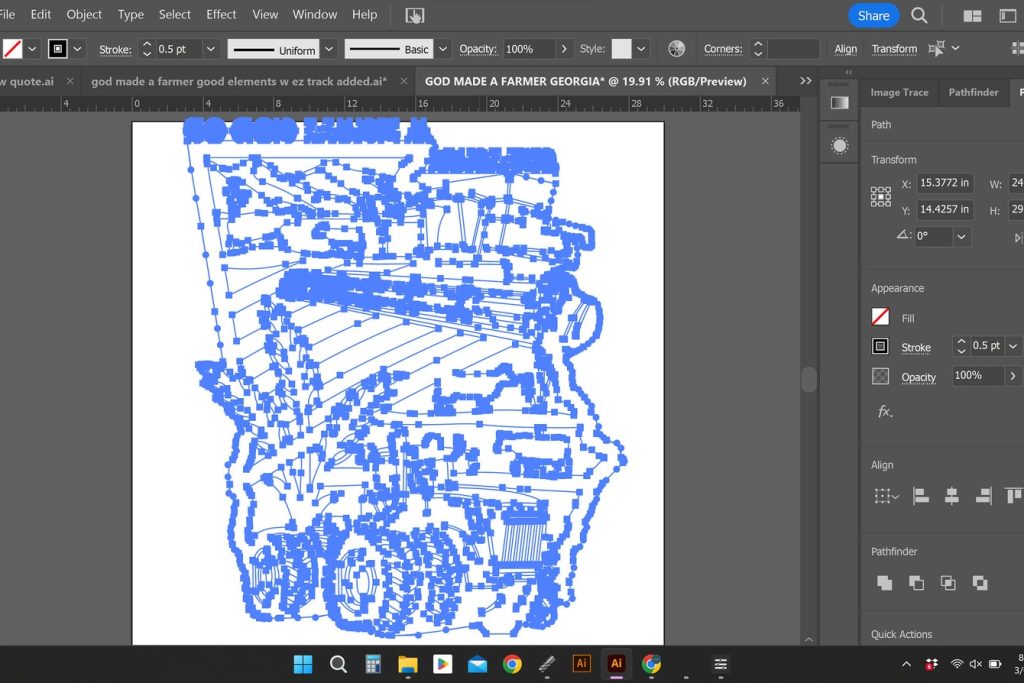Click the Recolor Artwork wheel icon
Viewport: 1024px width, 683px height.
[x=677, y=49]
